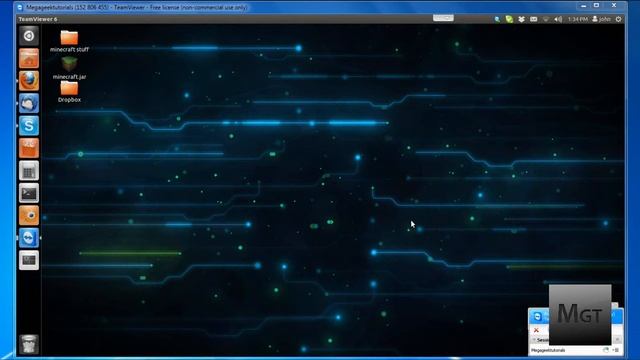
Task: Launch Firefox from the Unity launcher
Action: [29, 80]
